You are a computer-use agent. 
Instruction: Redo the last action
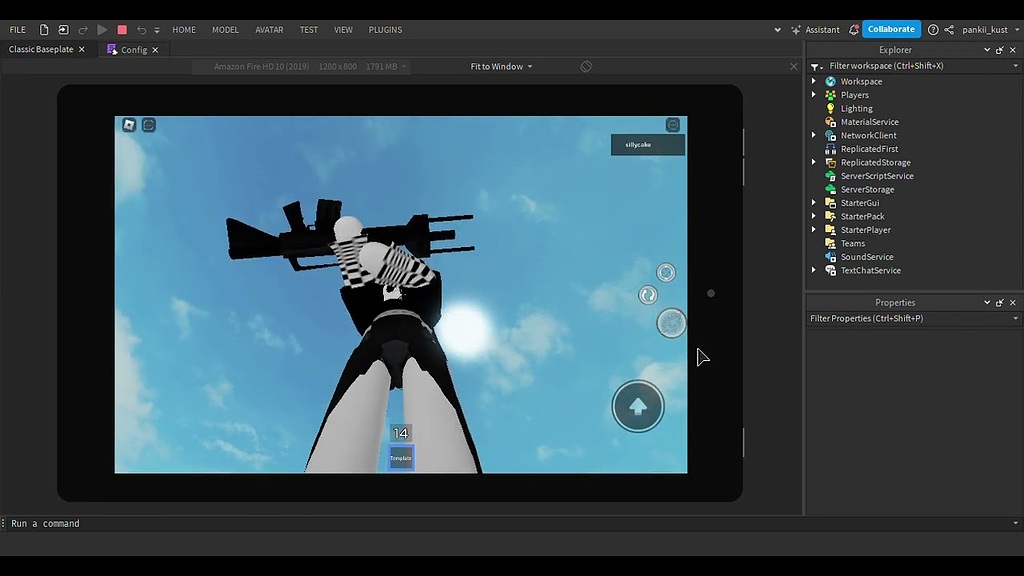84,29
